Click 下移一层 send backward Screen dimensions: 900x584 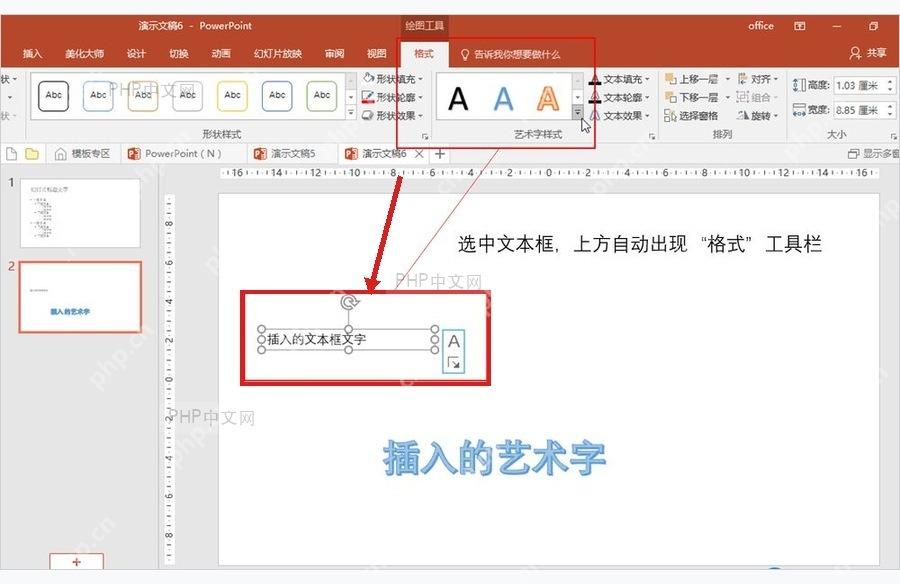click(x=692, y=97)
